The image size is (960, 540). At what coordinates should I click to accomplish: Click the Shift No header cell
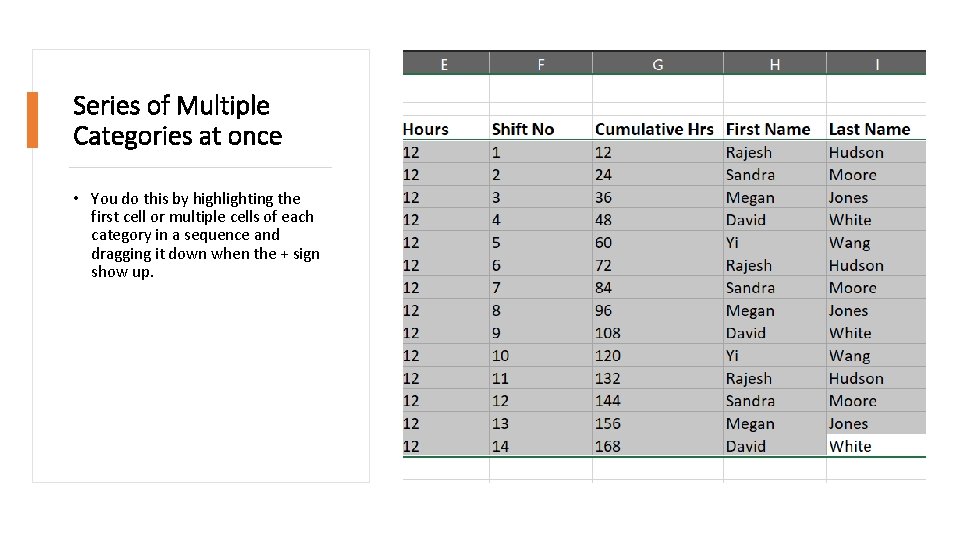coord(541,129)
